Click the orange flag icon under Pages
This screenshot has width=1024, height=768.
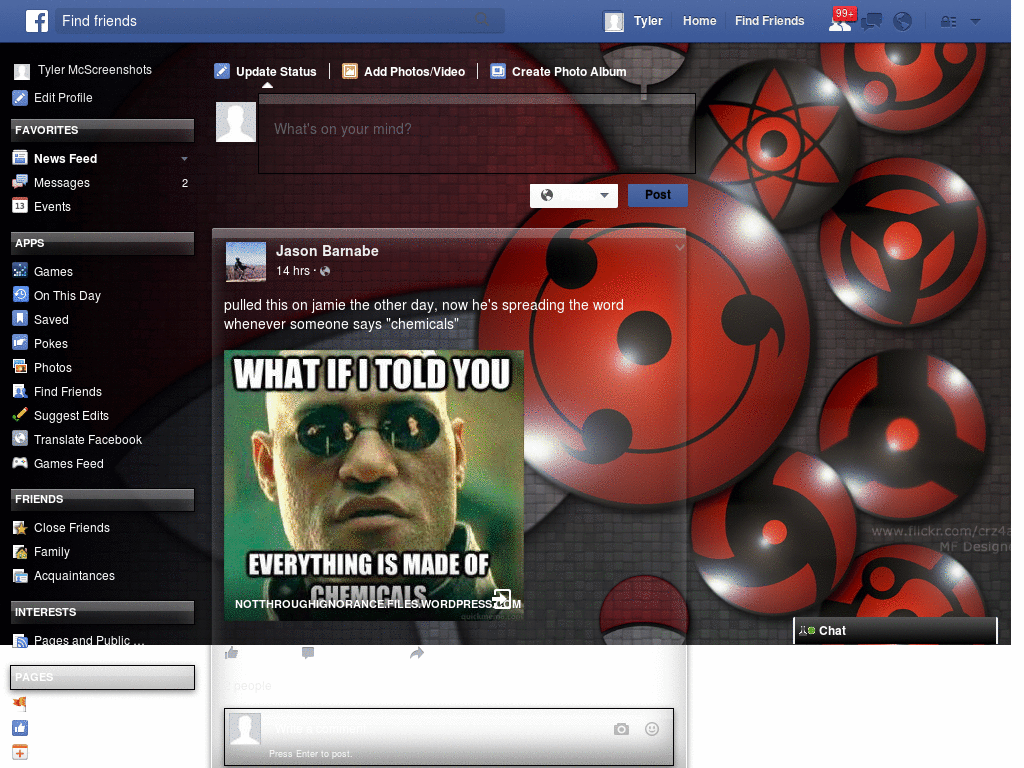20,703
